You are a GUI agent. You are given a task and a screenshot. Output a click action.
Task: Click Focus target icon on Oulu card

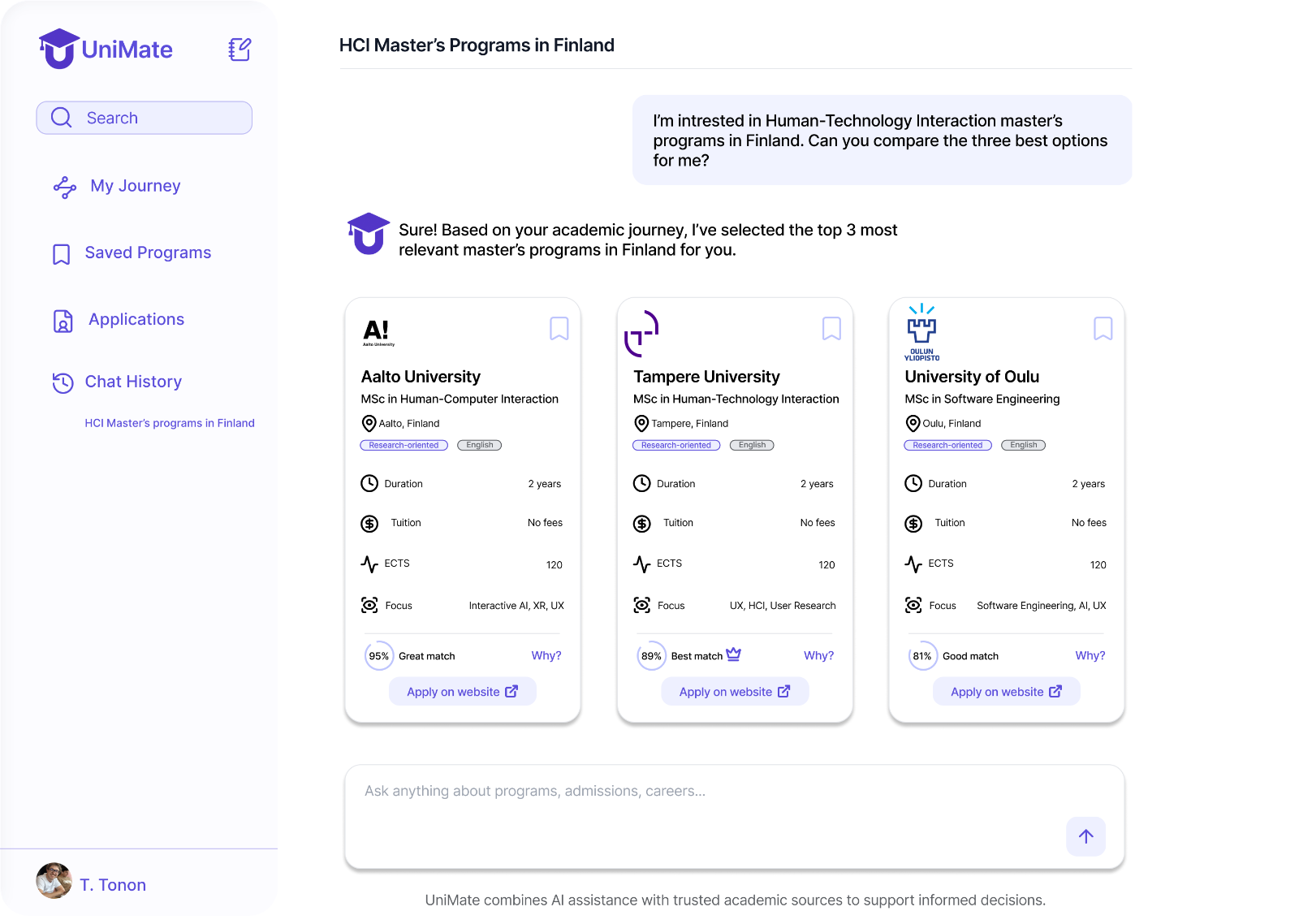tap(913, 605)
